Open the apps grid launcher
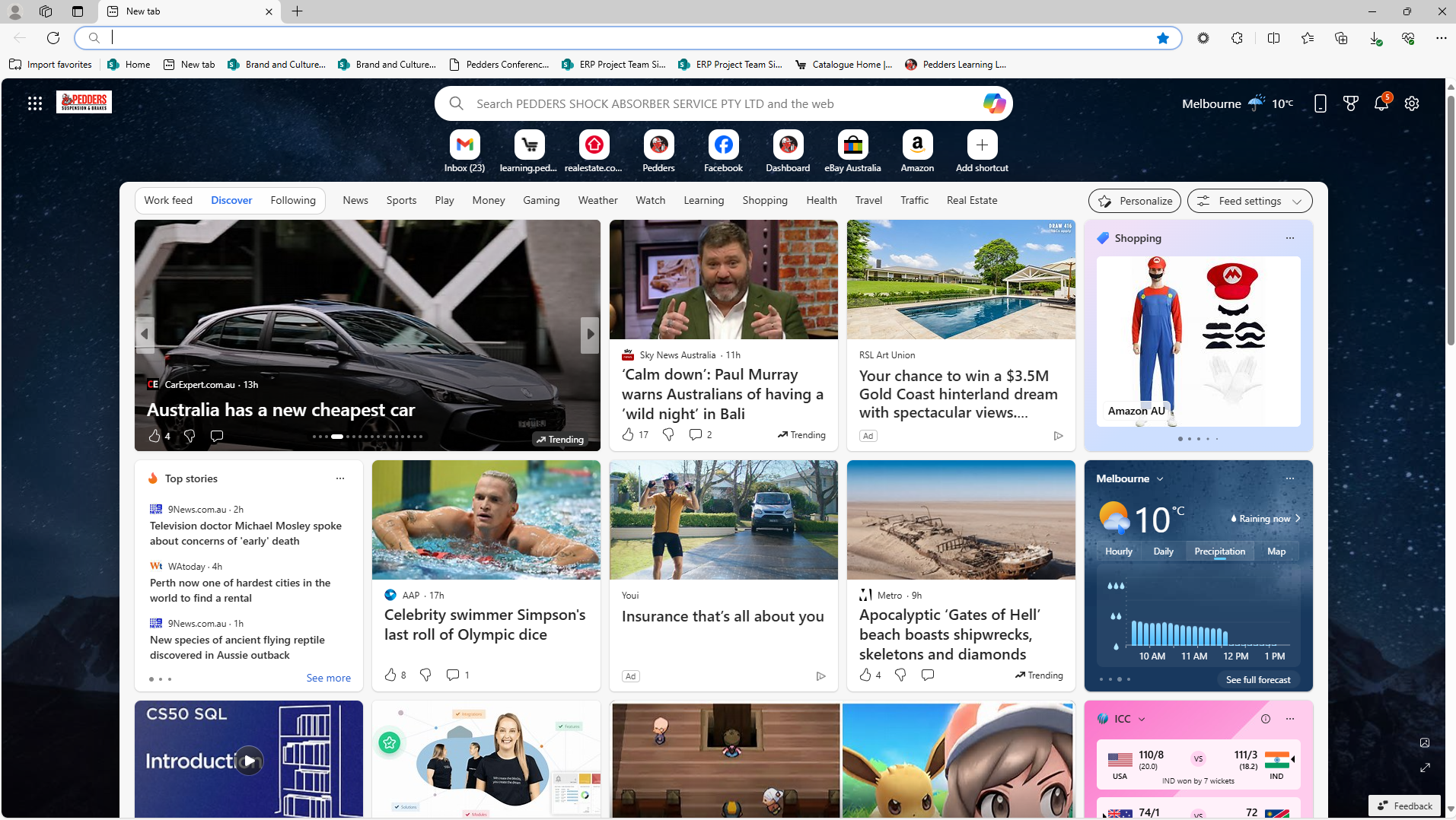Viewport: 1456px width, 820px height. coord(35,103)
